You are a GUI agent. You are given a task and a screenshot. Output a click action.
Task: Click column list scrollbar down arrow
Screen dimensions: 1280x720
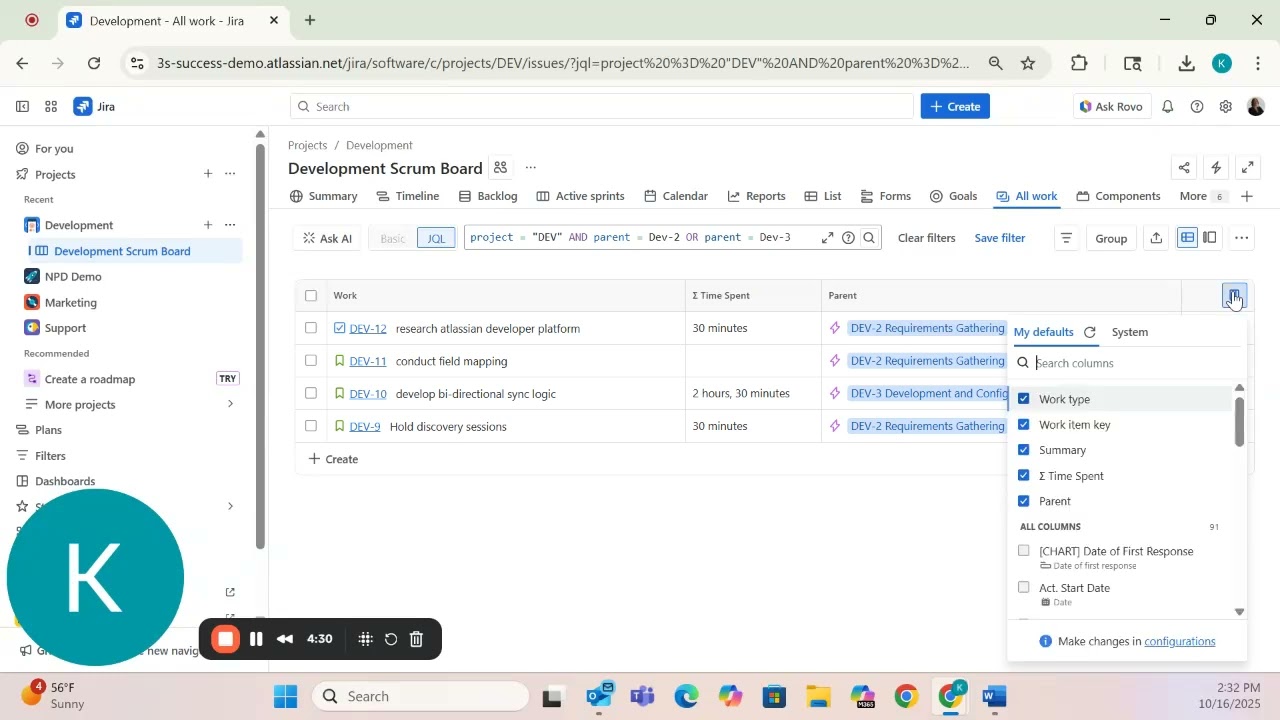1240,611
